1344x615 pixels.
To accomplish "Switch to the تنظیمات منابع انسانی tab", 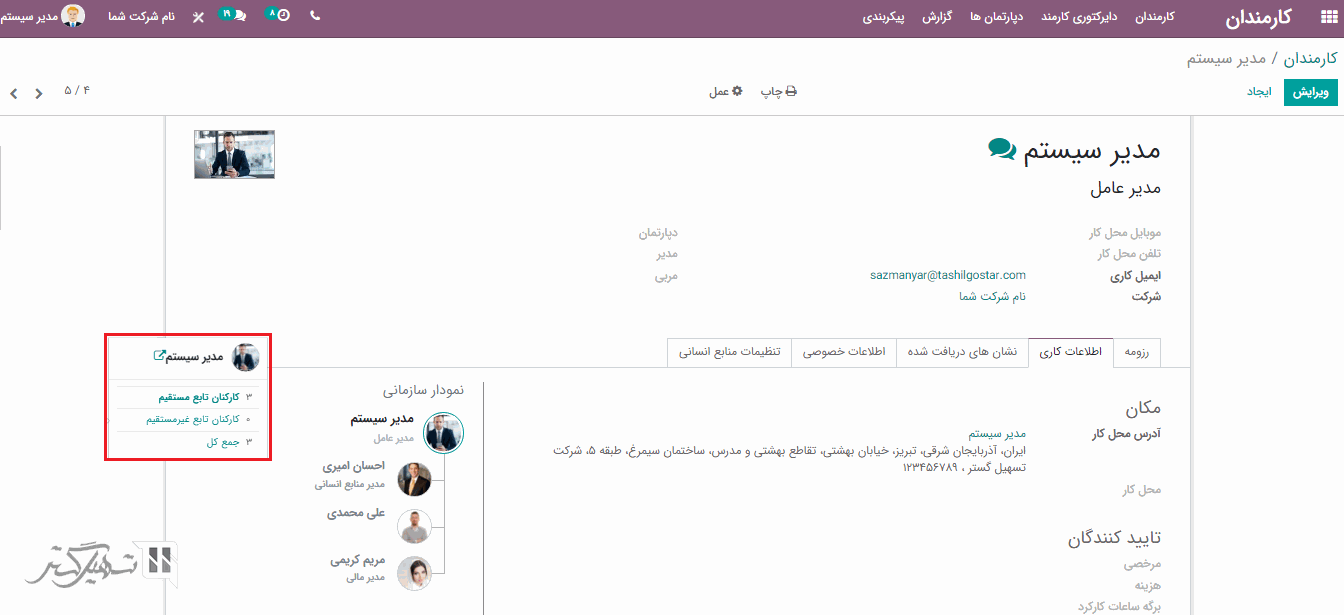I will [729, 352].
